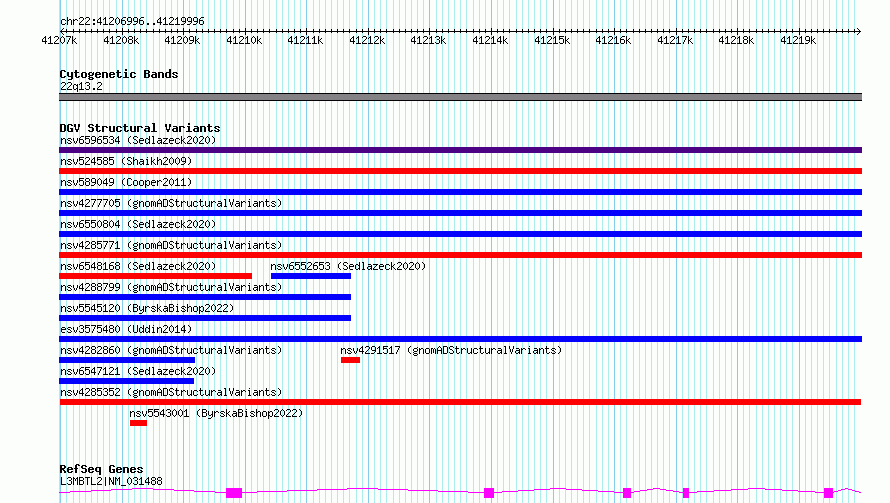Image resolution: width=890 pixels, height=503 pixels.
Task: Click the L3MBTL2 exon block near 41216k
Action: [x=627, y=493]
